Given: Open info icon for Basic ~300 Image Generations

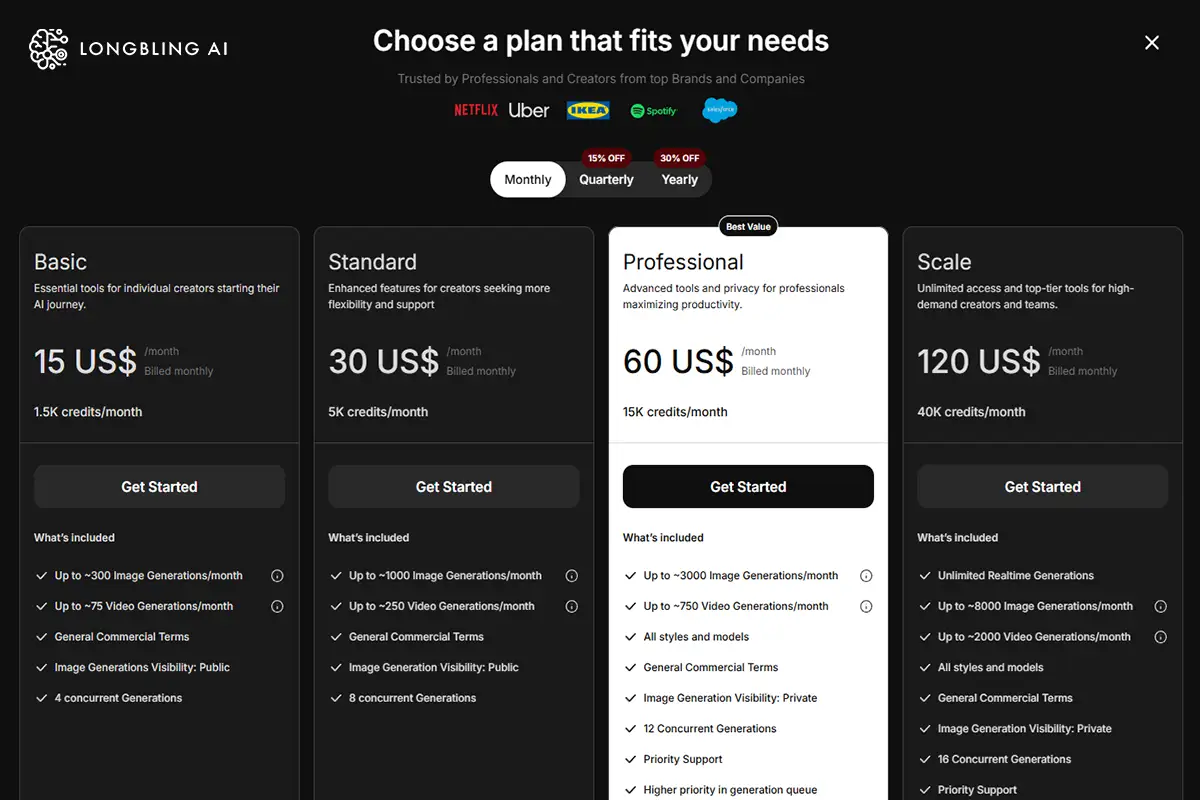Looking at the screenshot, I should [277, 576].
